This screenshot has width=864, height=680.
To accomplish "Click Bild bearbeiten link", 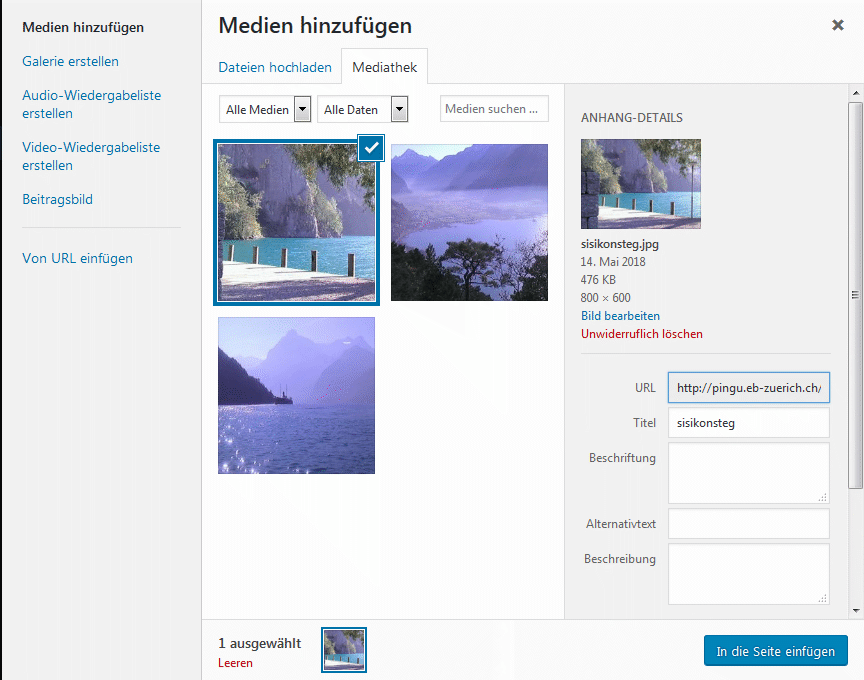I will 620,316.
